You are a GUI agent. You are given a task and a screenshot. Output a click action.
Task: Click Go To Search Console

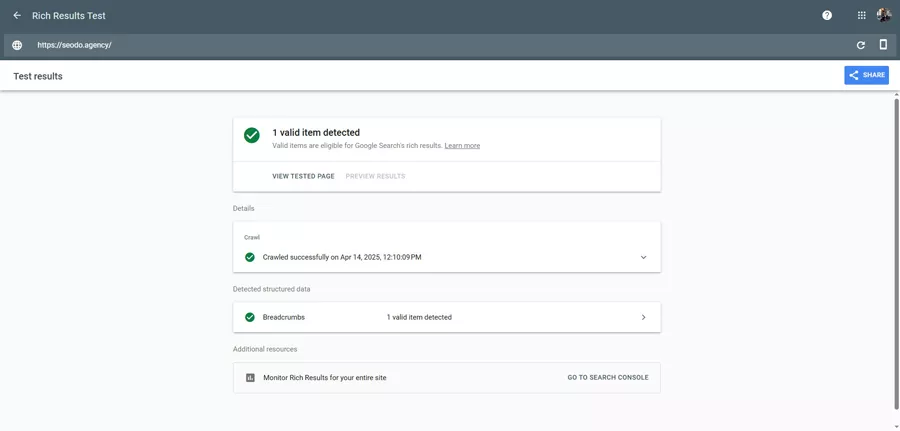point(607,378)
